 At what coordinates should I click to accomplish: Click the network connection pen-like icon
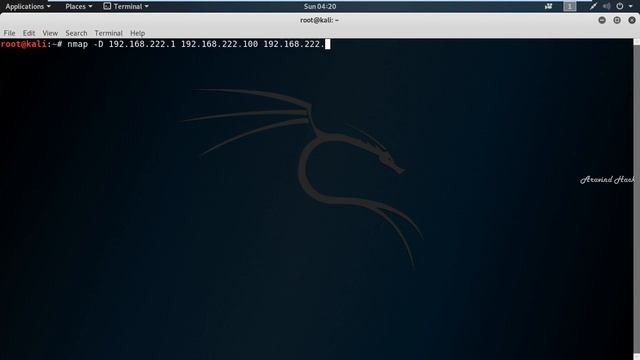593,6
